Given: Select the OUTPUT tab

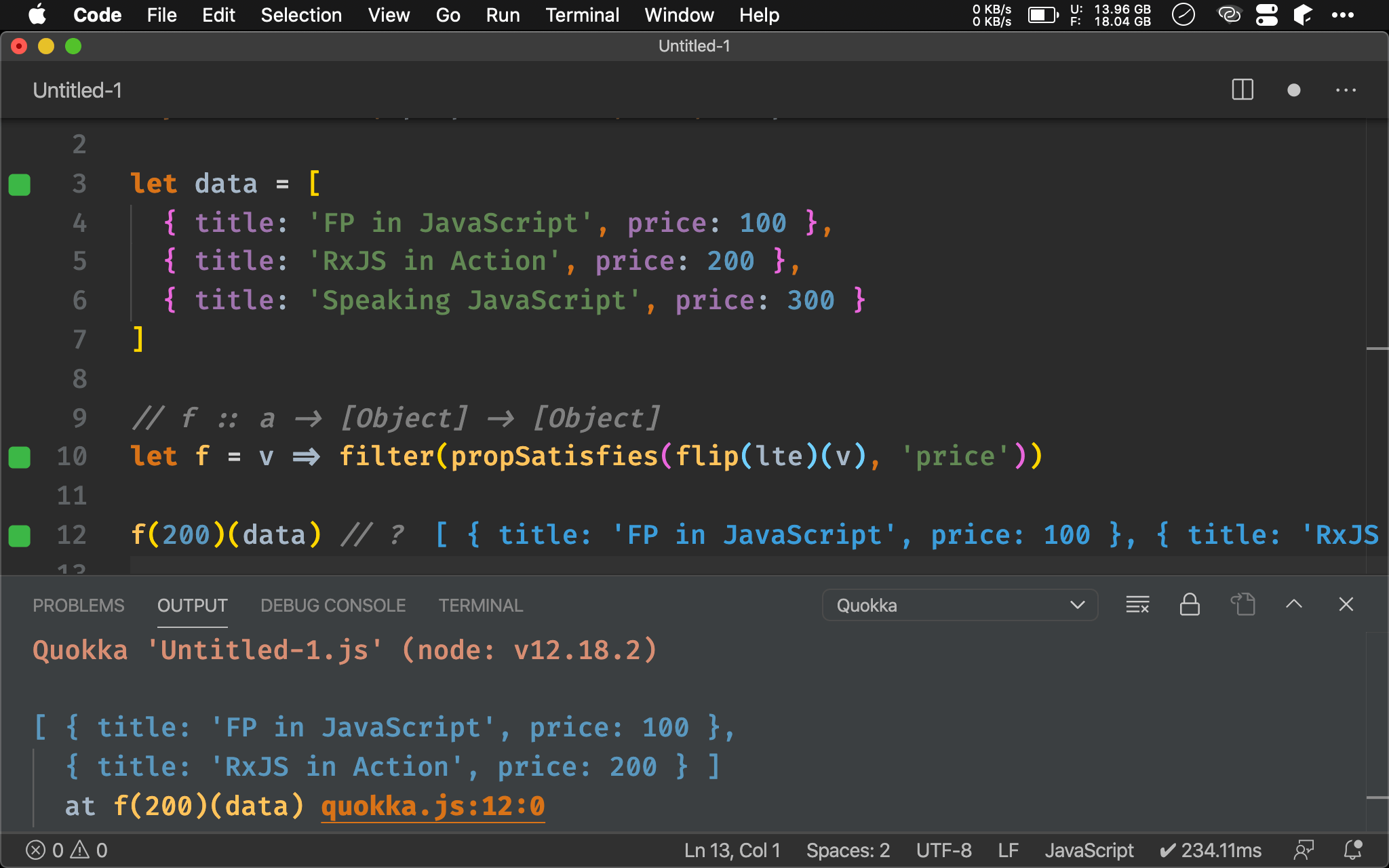Looking at the screenshot, I should point(193,606).
